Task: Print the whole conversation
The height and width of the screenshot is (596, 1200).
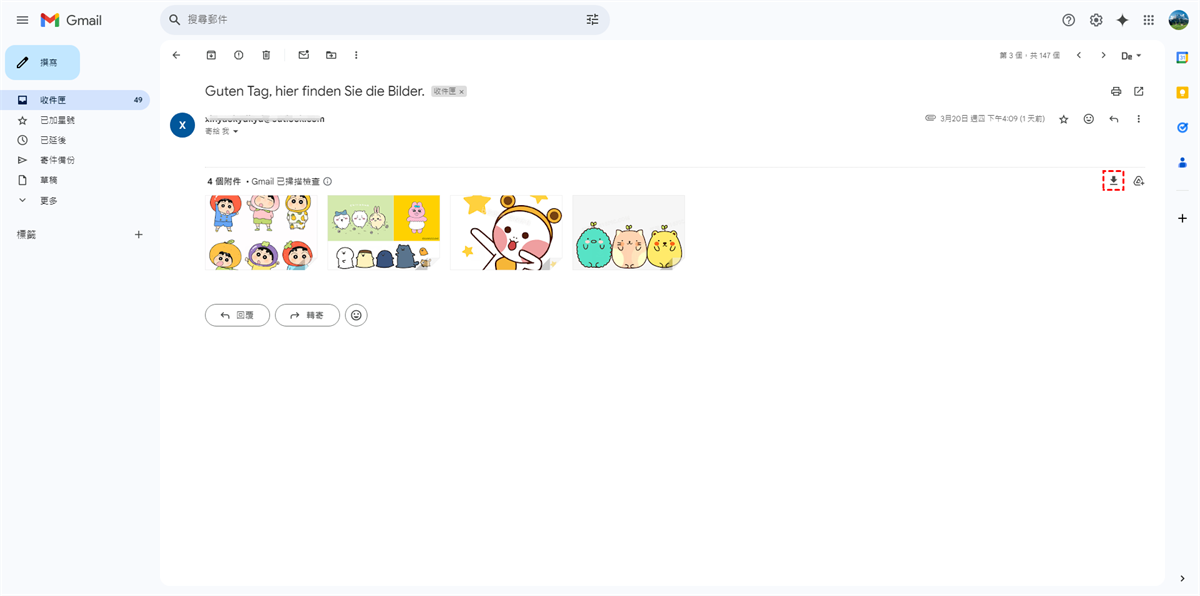Action: (1116, 91)
